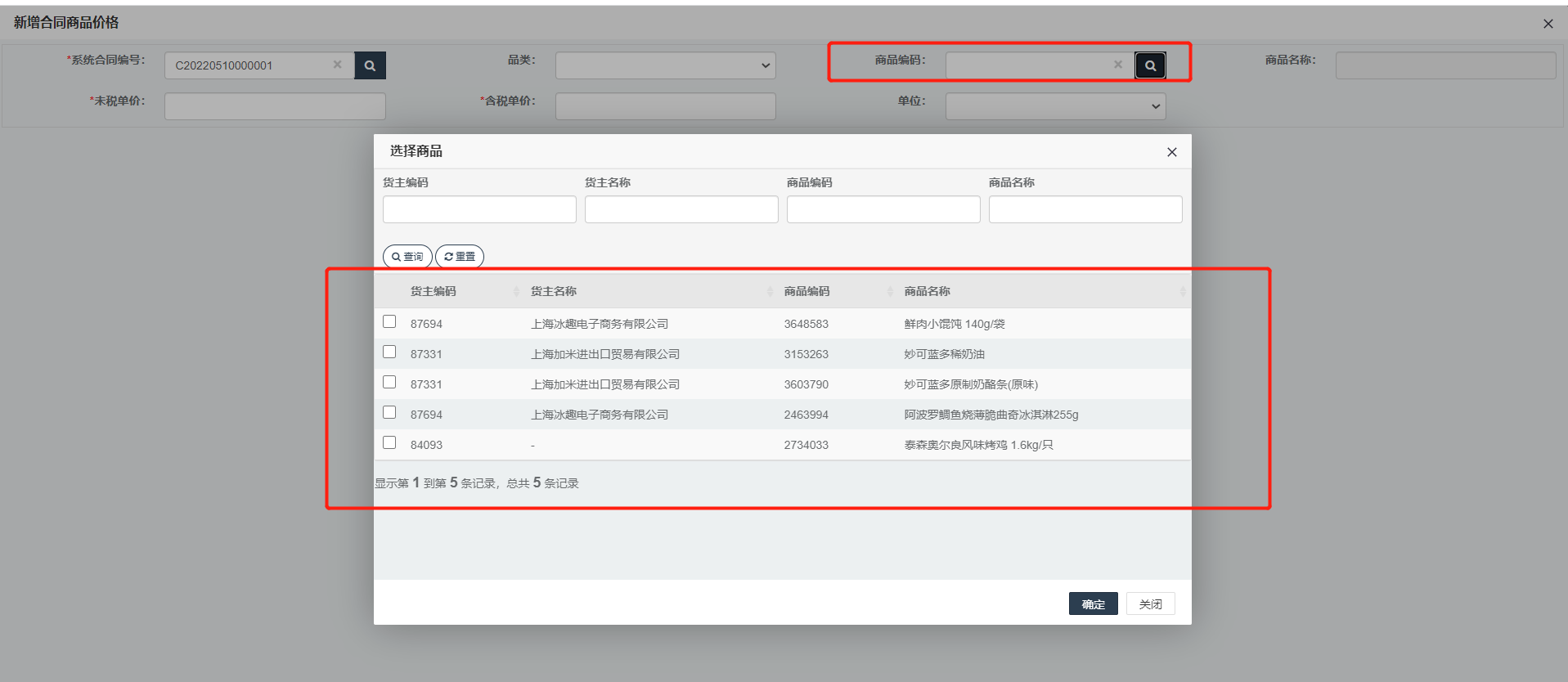The height and width of the screenshot is (682, 1568).
Task: Tick checkbox for 阿波罗鲷鱼烧薄脆曲奇冰淇淋255g
Action: point(389,412)
